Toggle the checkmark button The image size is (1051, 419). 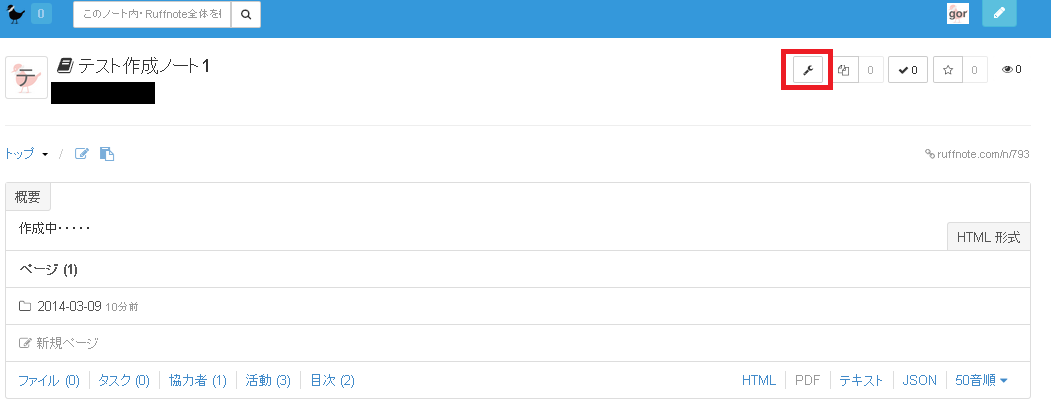coord(908,70)
